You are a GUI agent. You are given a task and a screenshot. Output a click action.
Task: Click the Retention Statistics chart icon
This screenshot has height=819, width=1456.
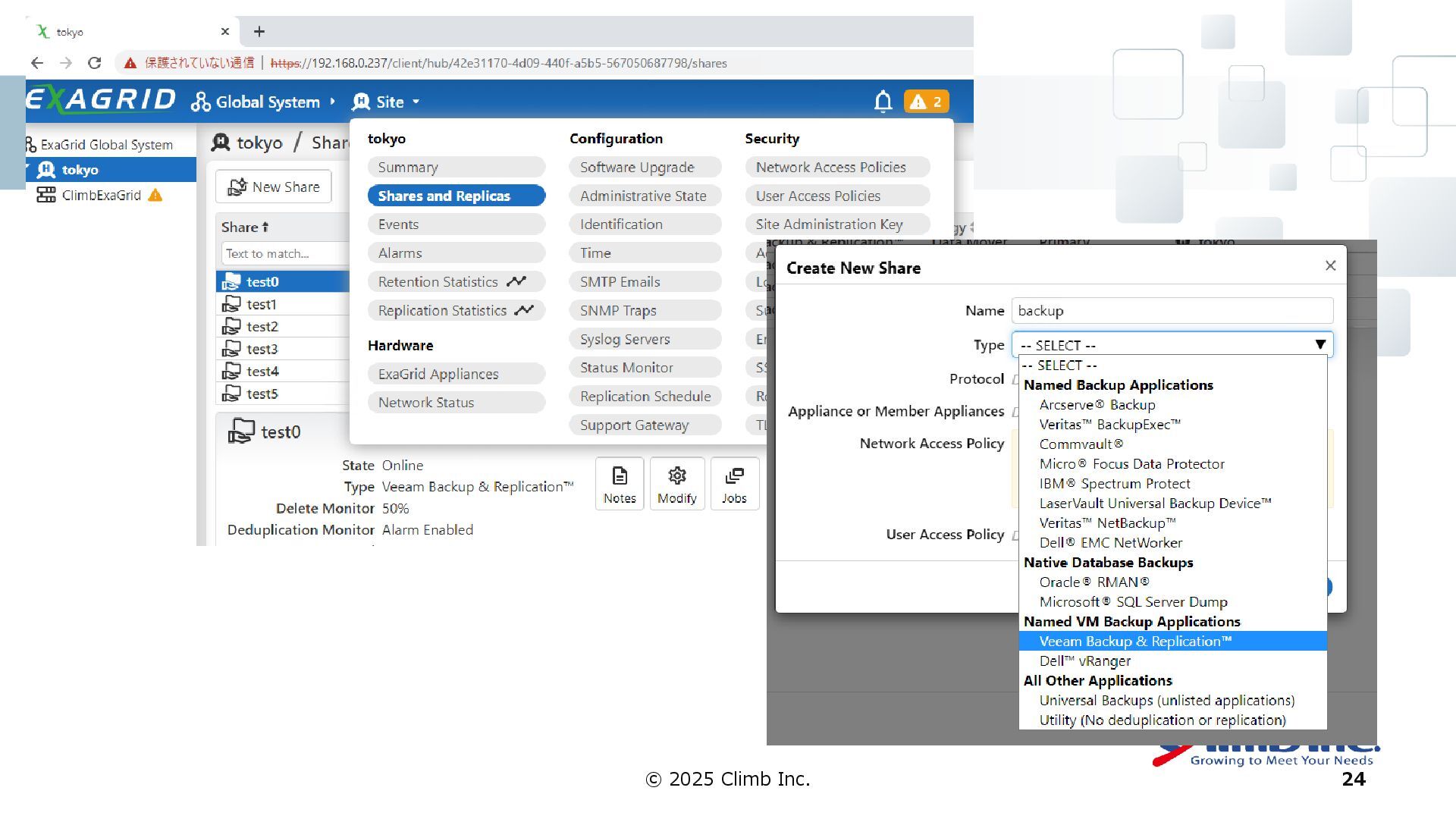tap(516, 281)
